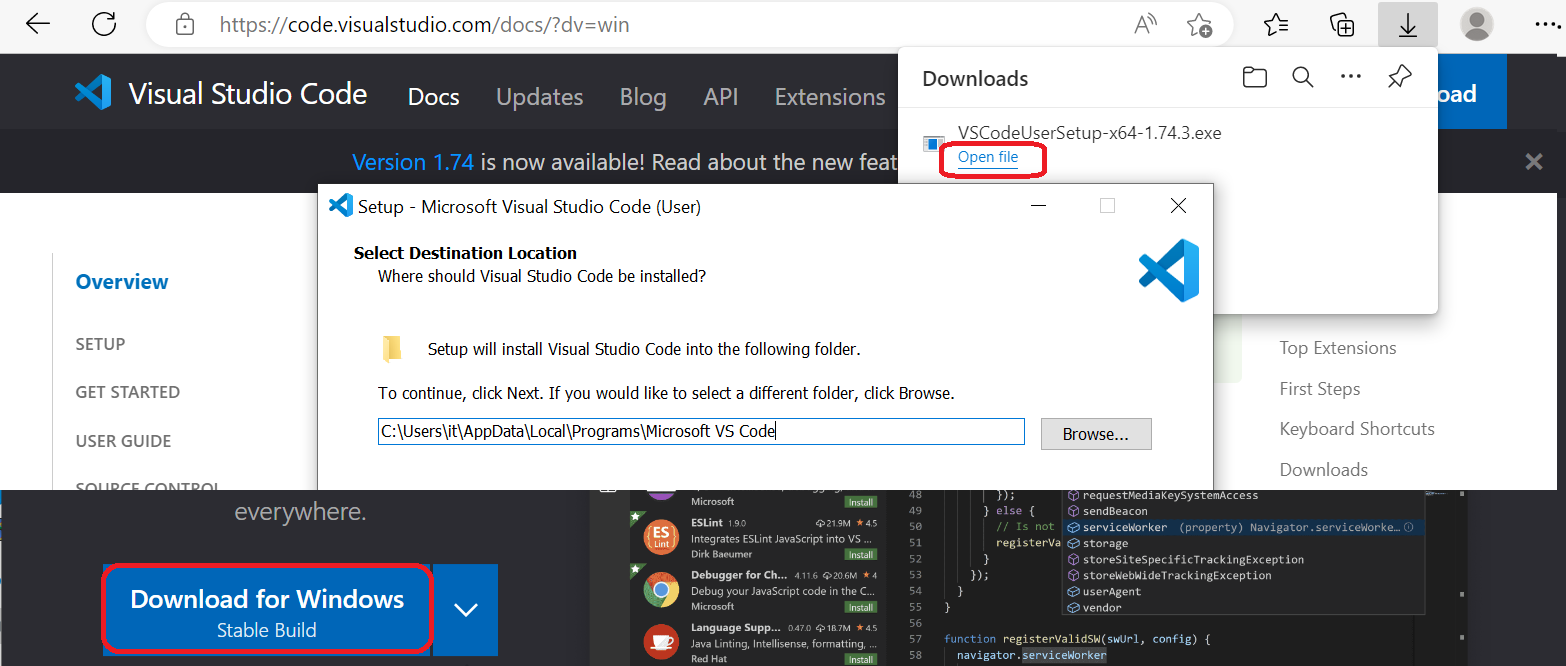Expand the GET STARTED section in the docs sidebar
The image size is (1566, 666).
(128, 392)
